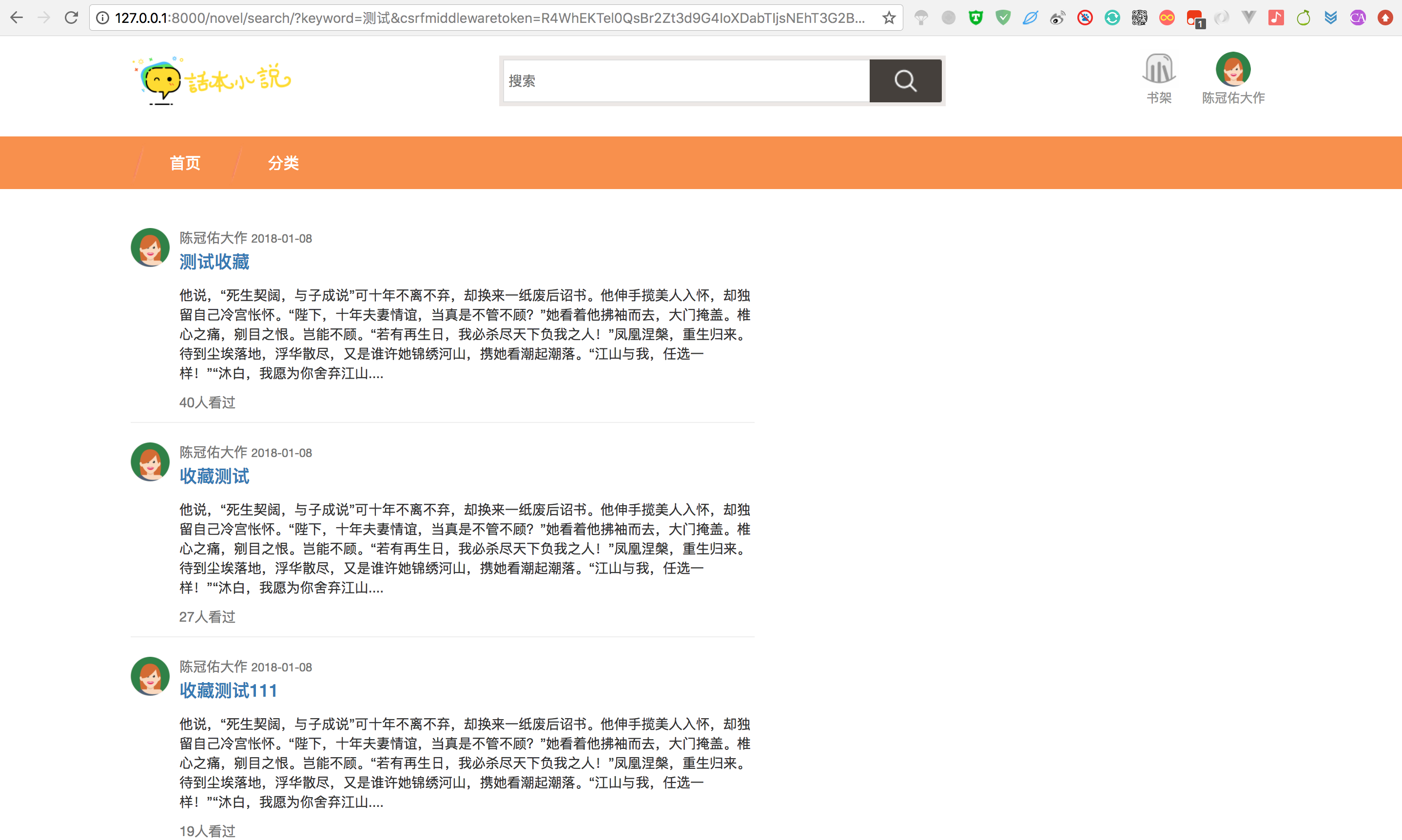
Task: Click the site info icon in the address bar
Action: 102,18
